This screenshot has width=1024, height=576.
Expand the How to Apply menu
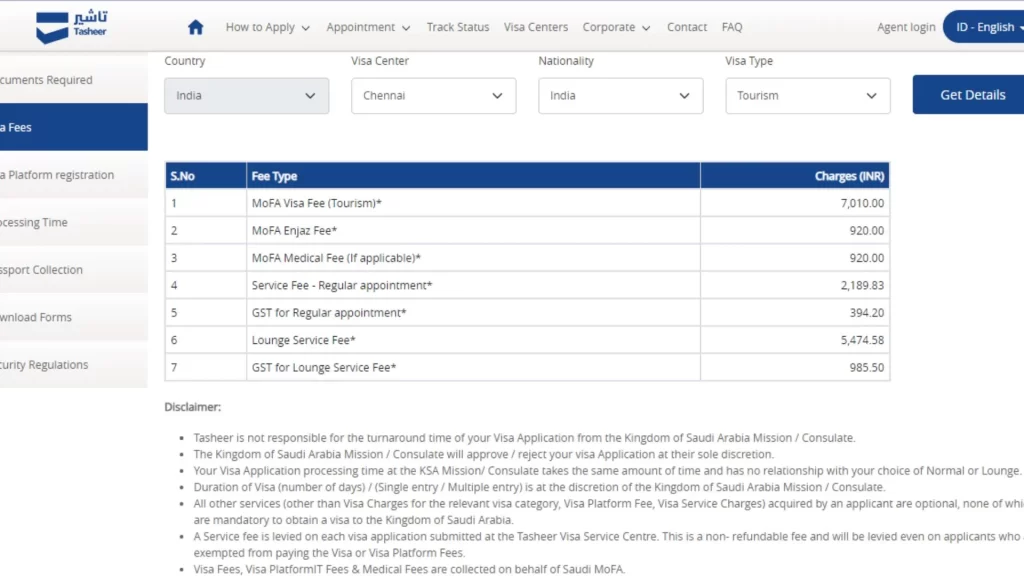267,27
